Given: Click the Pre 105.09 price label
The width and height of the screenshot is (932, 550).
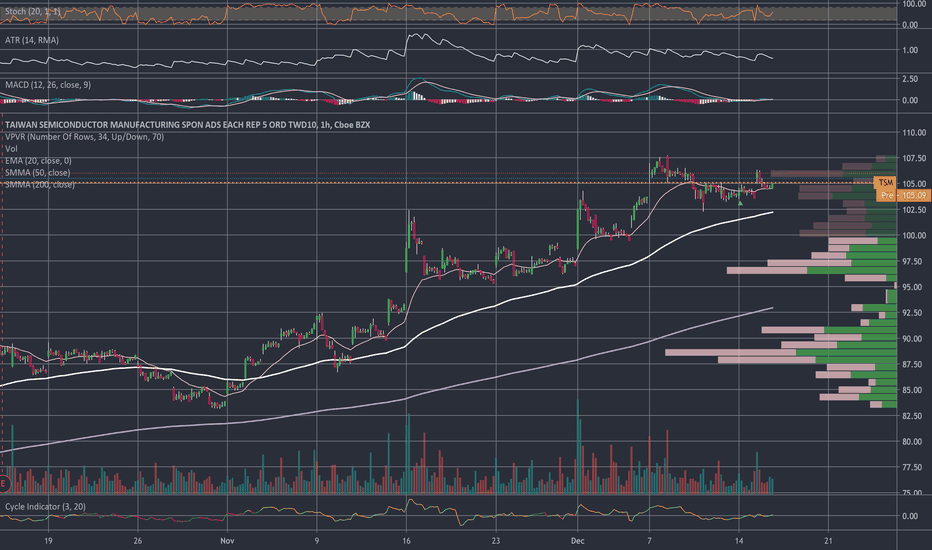Looking at the screenshot, I should pyautogui.click(x=903, y=195).
